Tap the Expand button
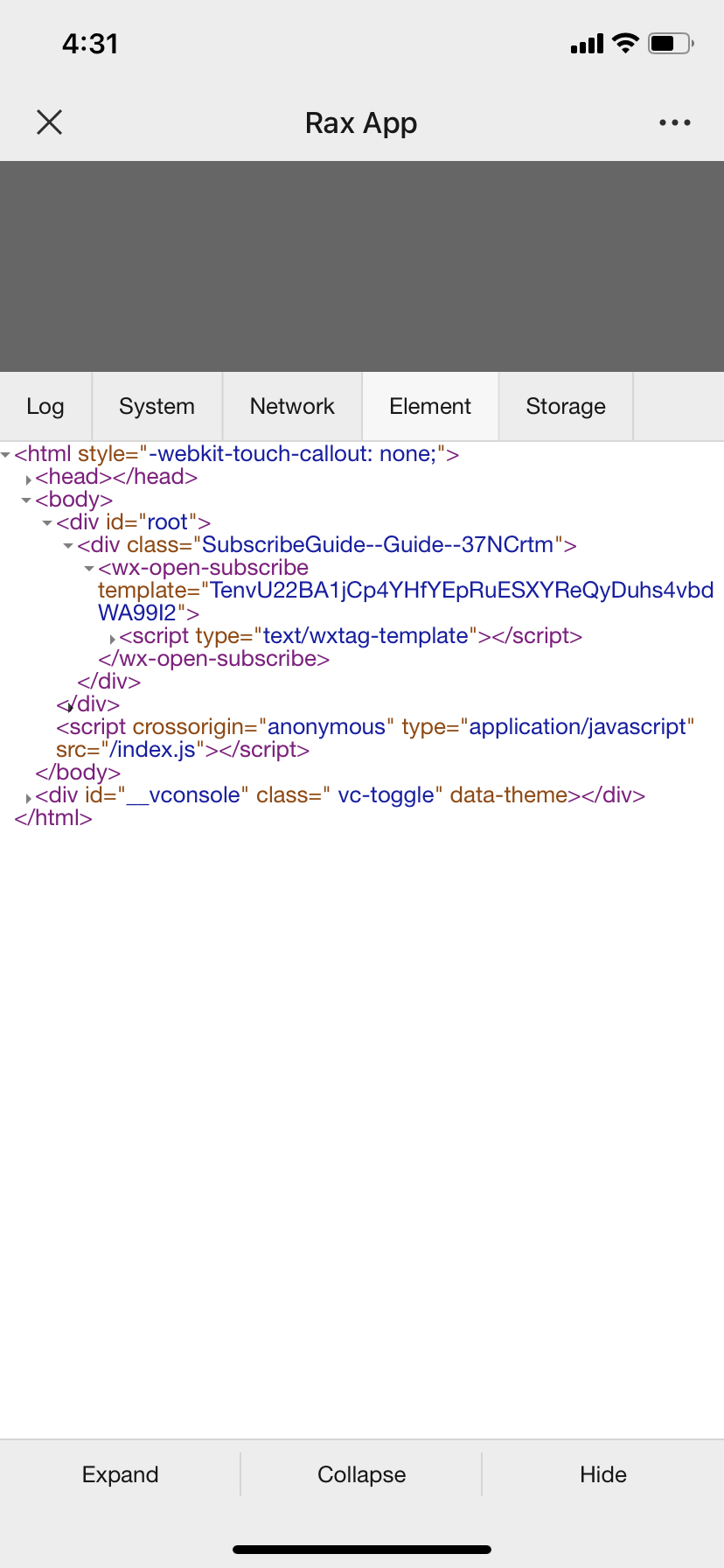The width and height of the screenshot is (724, 1568). (x=121, y=1474)
